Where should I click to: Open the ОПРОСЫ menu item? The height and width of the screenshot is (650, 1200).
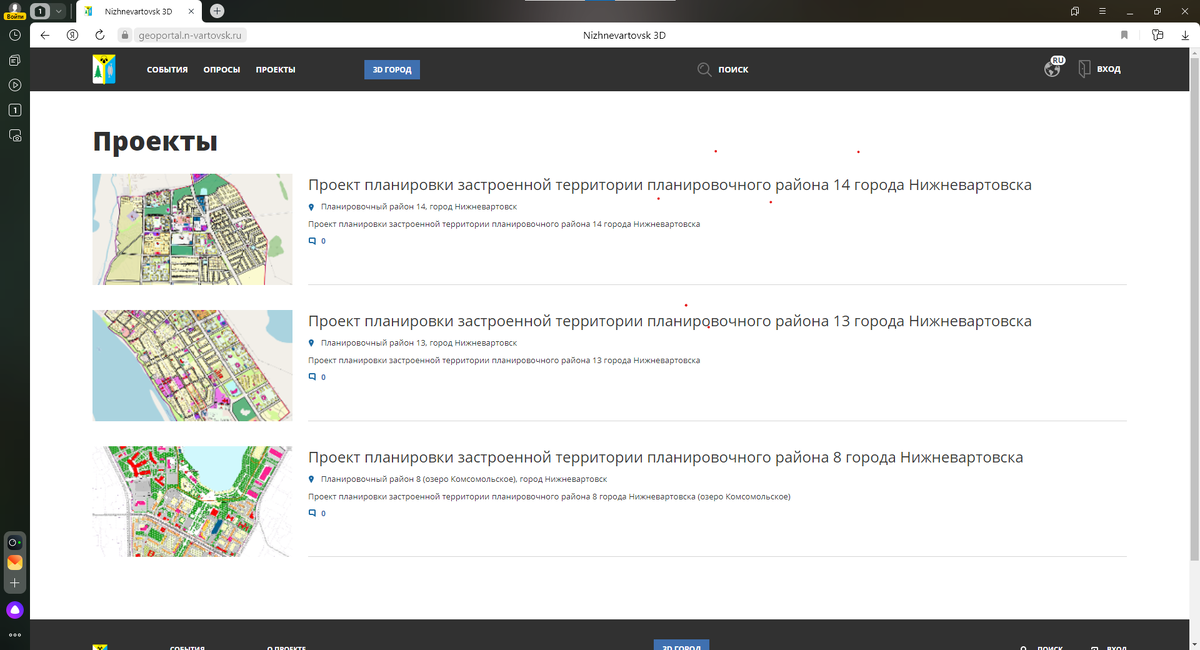(221, 70)
